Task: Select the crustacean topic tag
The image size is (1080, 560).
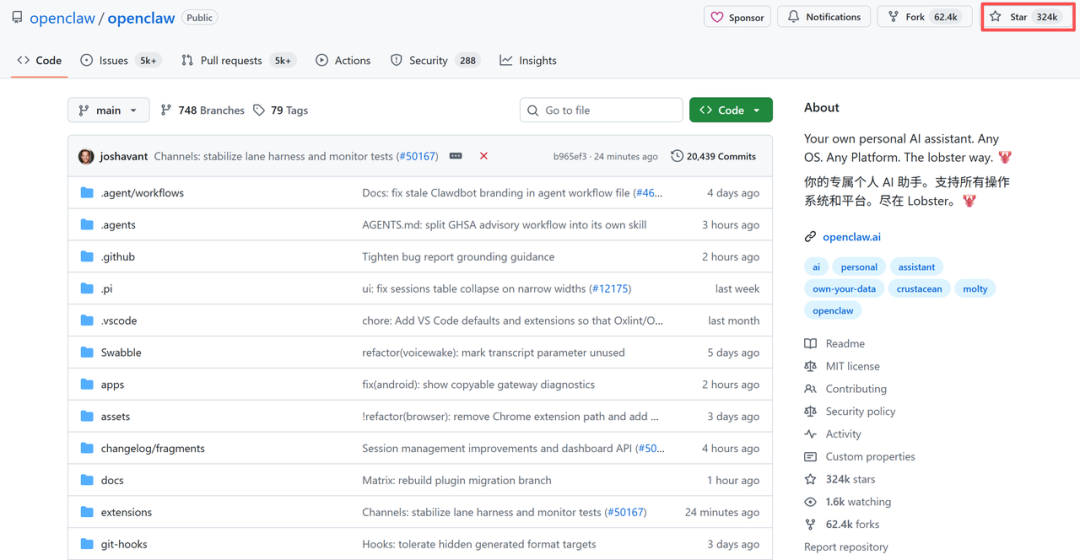Action: click(917, 289)
